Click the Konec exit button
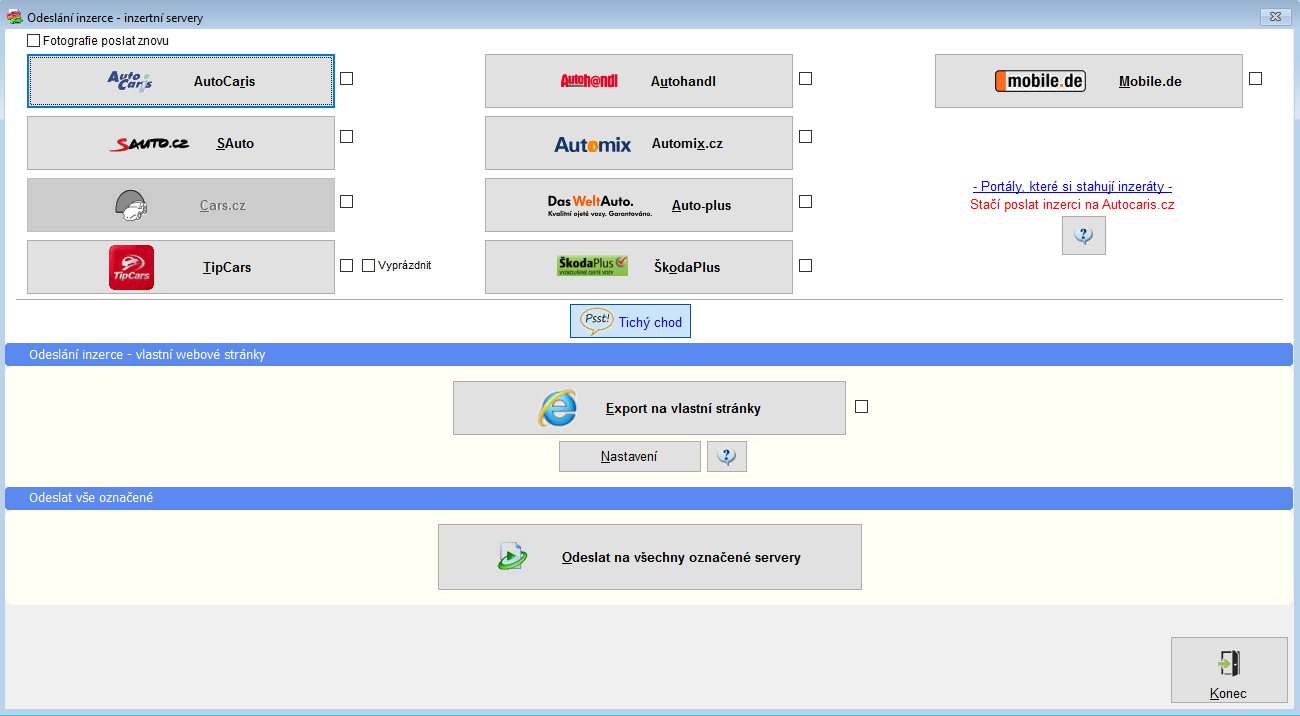 coord(1228,670)
